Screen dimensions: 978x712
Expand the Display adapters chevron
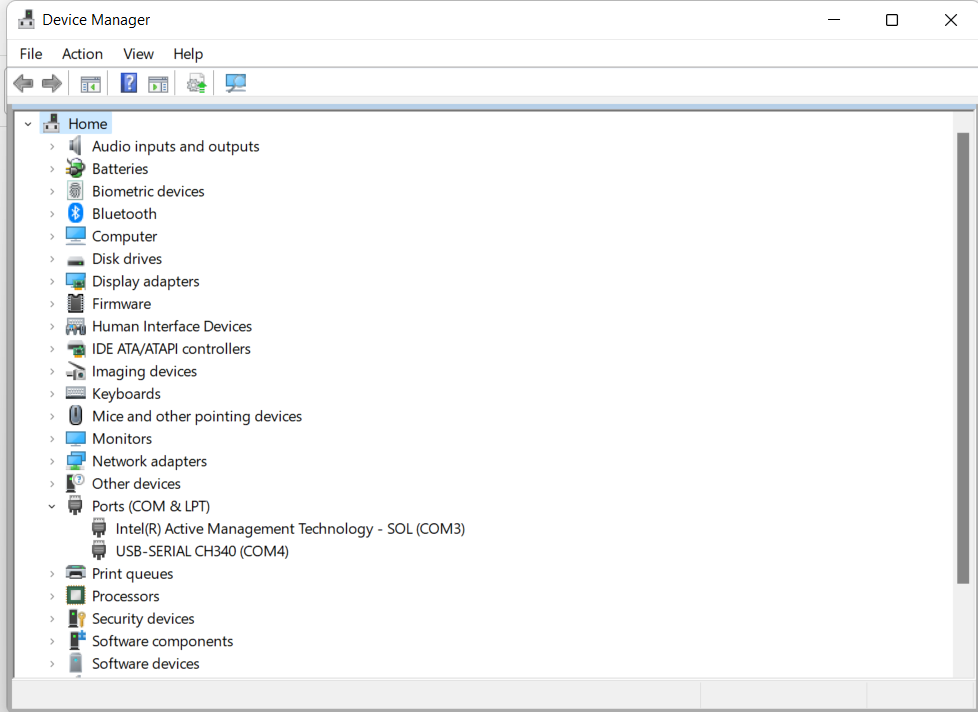[52, 281]
